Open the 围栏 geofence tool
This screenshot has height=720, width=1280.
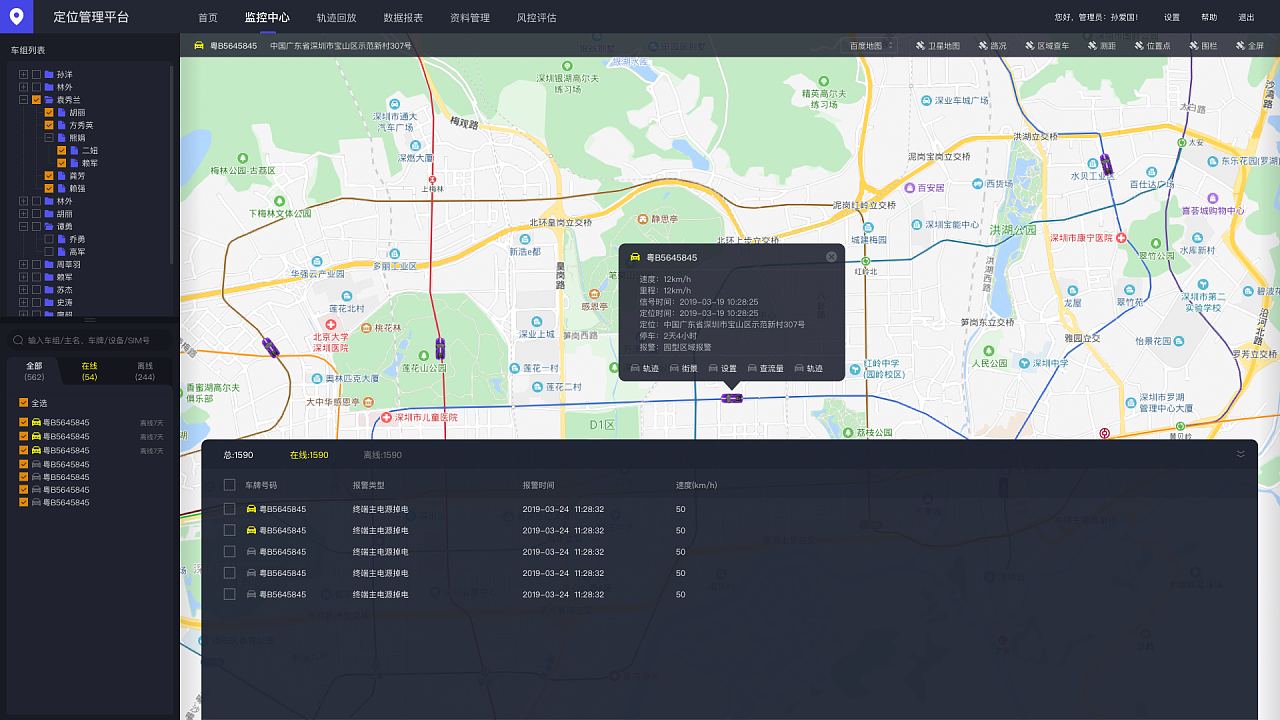1202,46
